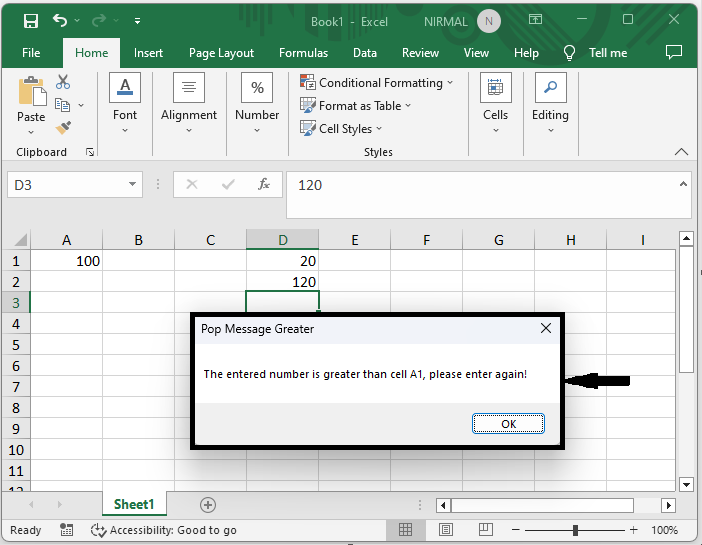The image size is (702, 545).
Task: Open Ribbon Display Options
Action: (535, 19)
